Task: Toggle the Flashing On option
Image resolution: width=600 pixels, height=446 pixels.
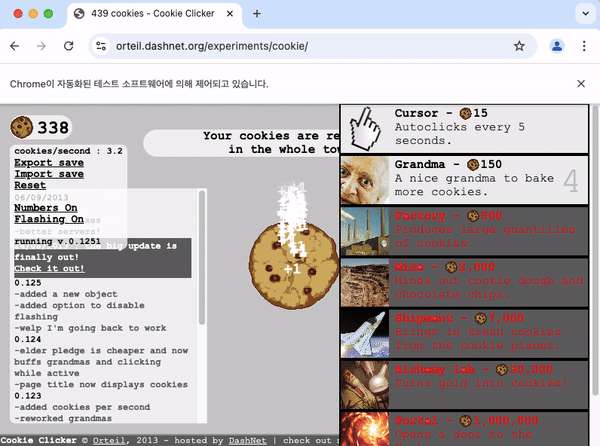Action: (49, 219)
